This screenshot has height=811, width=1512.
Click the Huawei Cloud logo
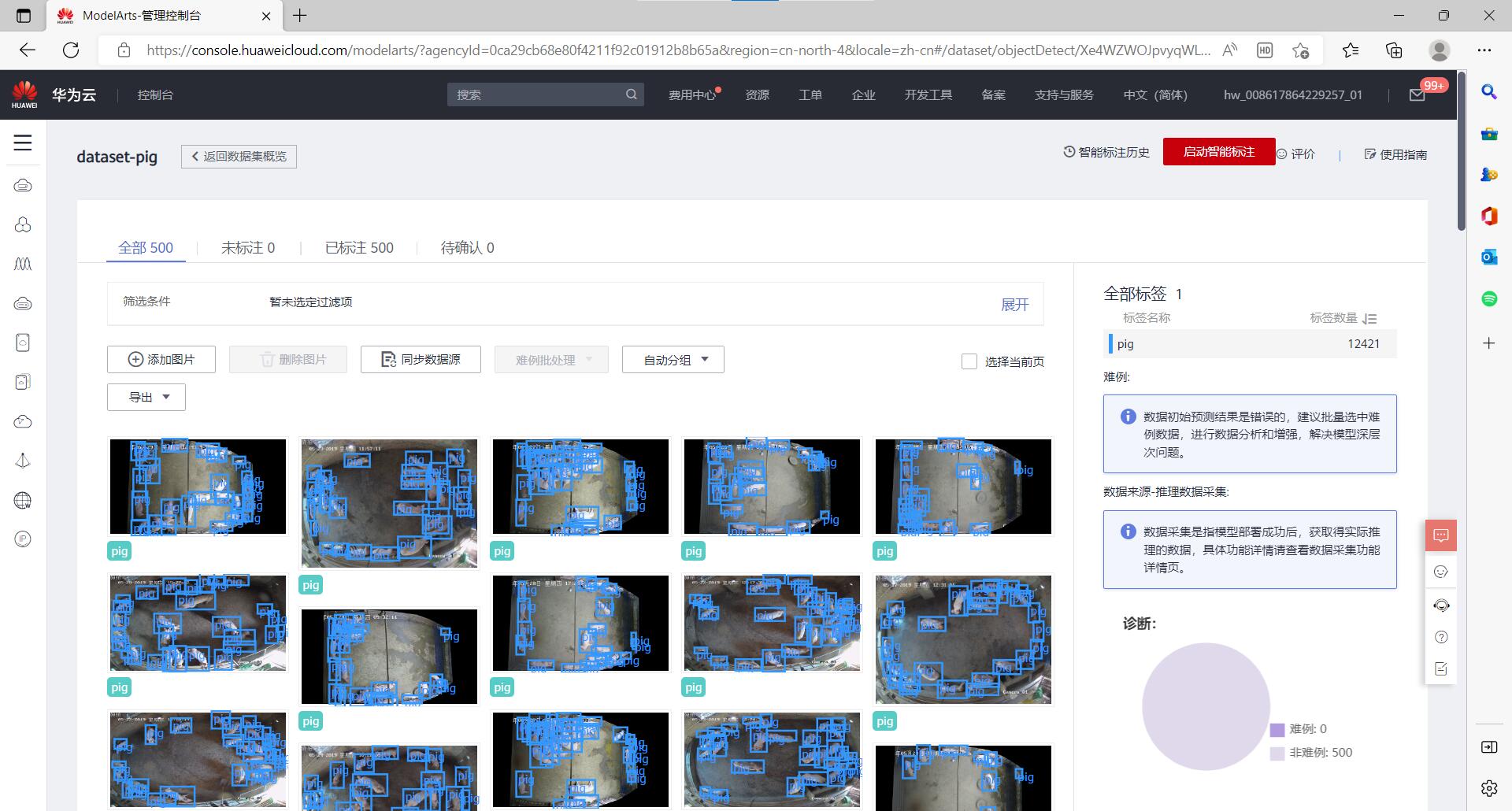coord(24,94)
